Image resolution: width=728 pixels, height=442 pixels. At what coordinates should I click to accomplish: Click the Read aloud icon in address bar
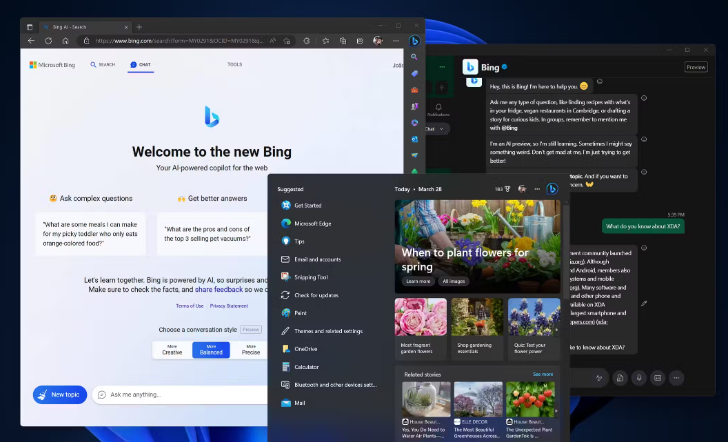pos(273,41)
